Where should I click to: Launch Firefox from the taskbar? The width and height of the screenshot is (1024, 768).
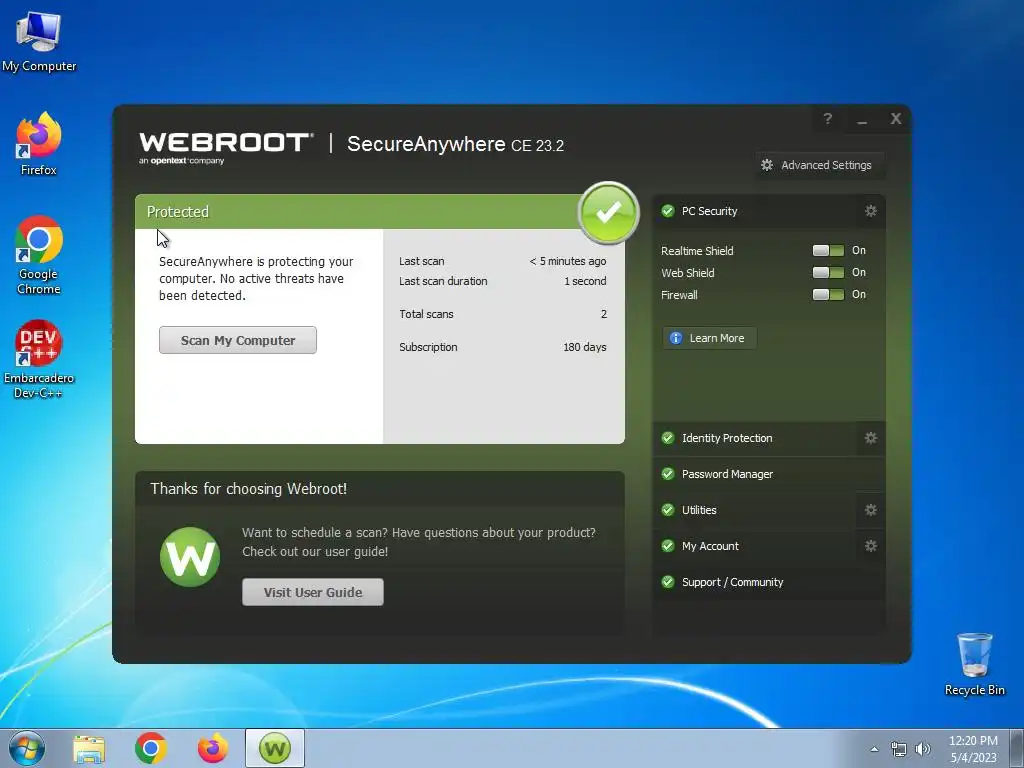click(x=212, y=748)
